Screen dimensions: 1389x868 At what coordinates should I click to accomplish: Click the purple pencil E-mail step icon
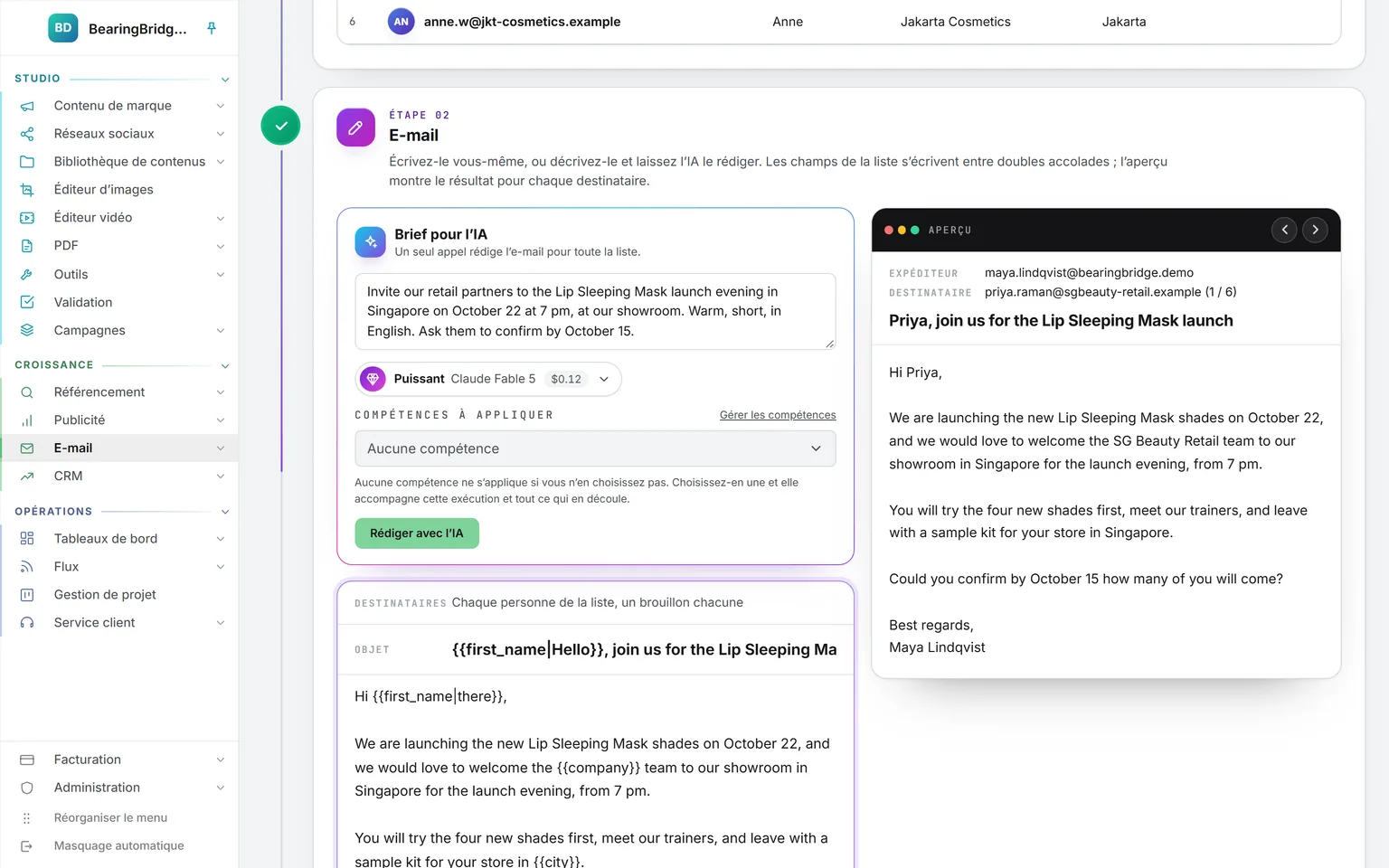(355, 127)
